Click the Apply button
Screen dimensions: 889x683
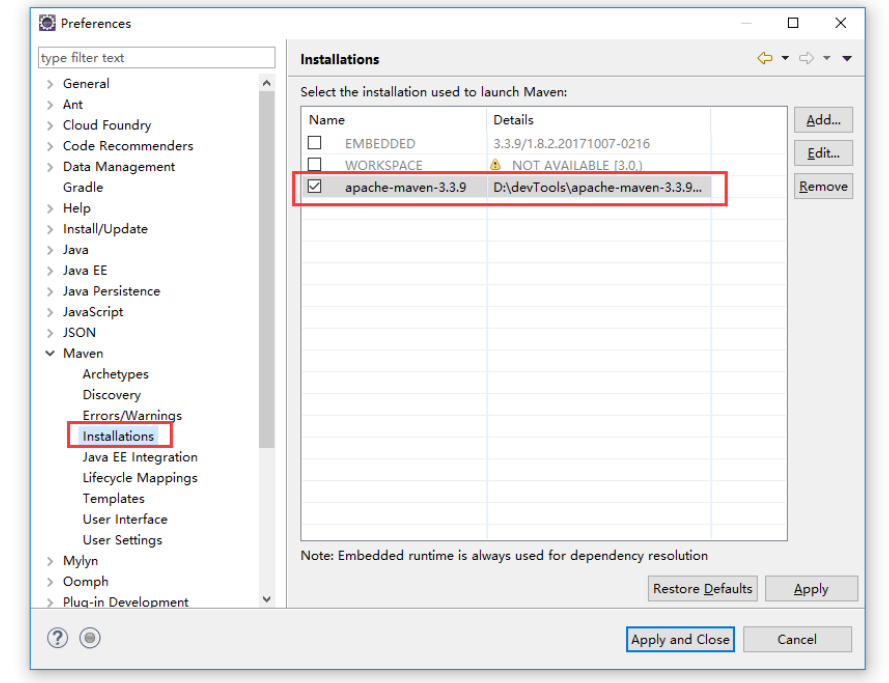pos(811,589)
